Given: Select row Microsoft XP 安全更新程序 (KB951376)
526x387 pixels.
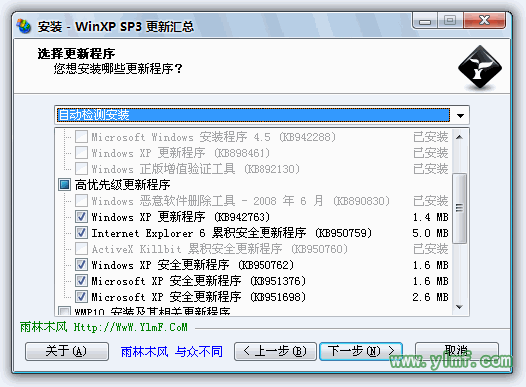Looking at the screenshot, I should coord(199,281).
